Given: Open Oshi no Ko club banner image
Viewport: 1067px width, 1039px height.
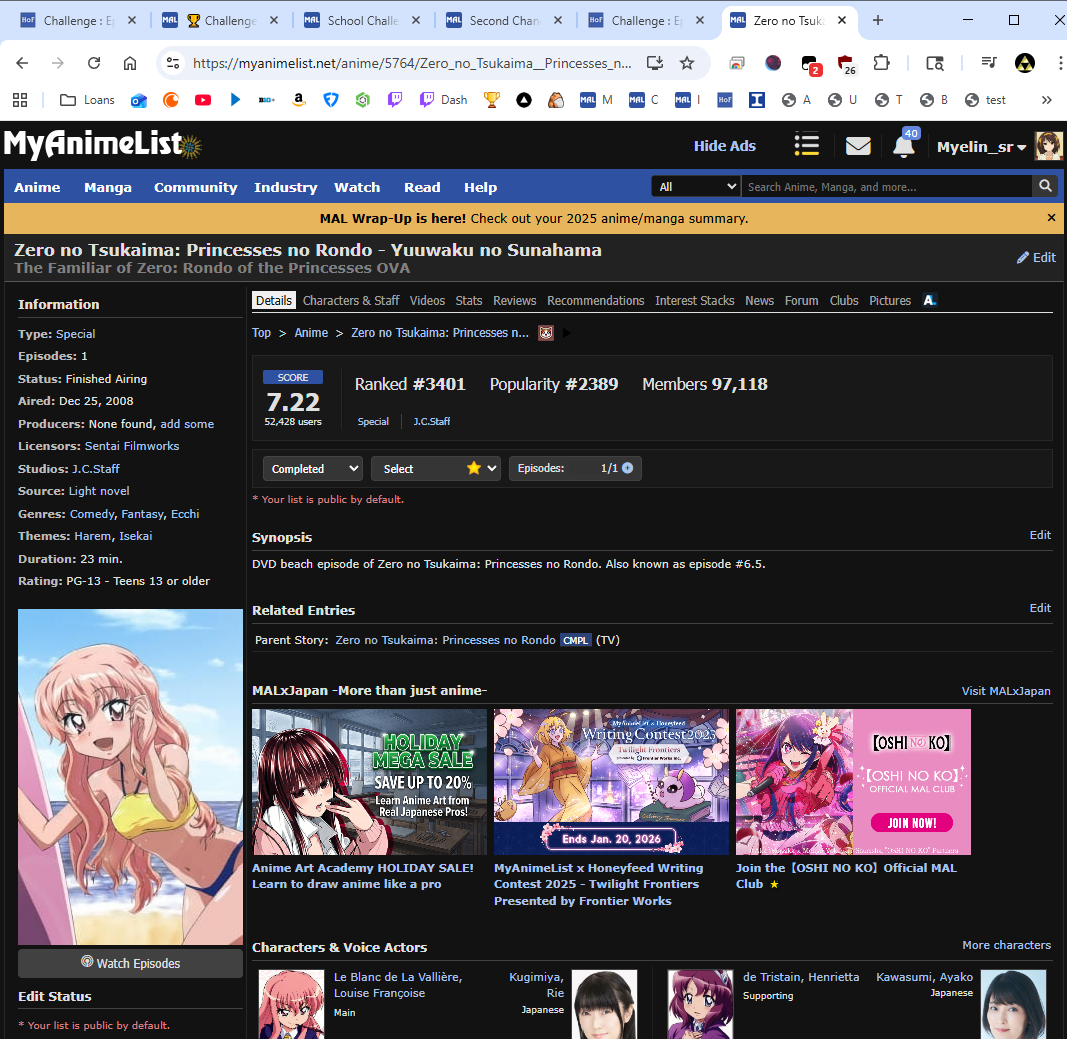Looking at the screenshot, I should tap(853, 782).
